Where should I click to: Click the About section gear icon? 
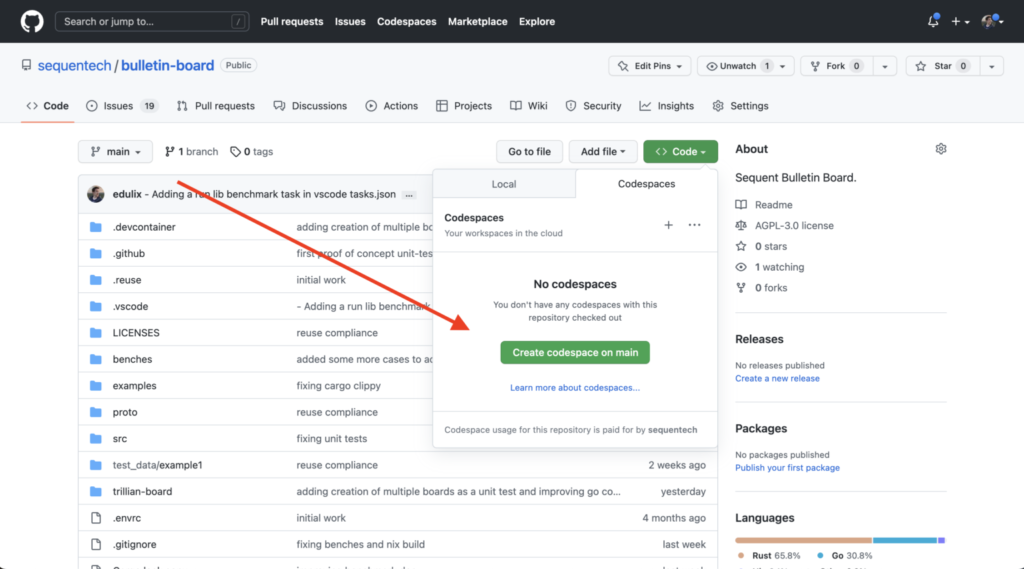click(940, 149)
